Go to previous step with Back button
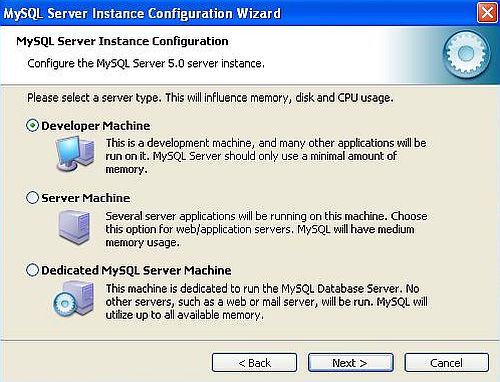Image resolution: width=500 pixels, height=382 pixels. 254,363
